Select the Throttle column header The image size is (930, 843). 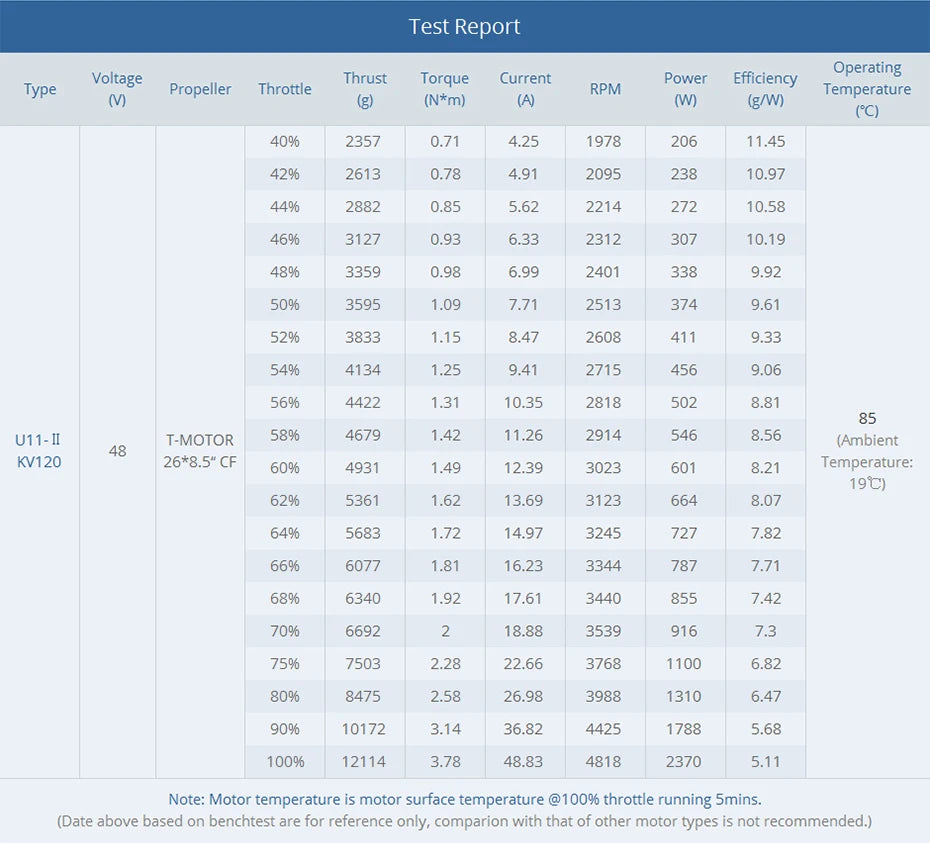(x=285, y=89)
